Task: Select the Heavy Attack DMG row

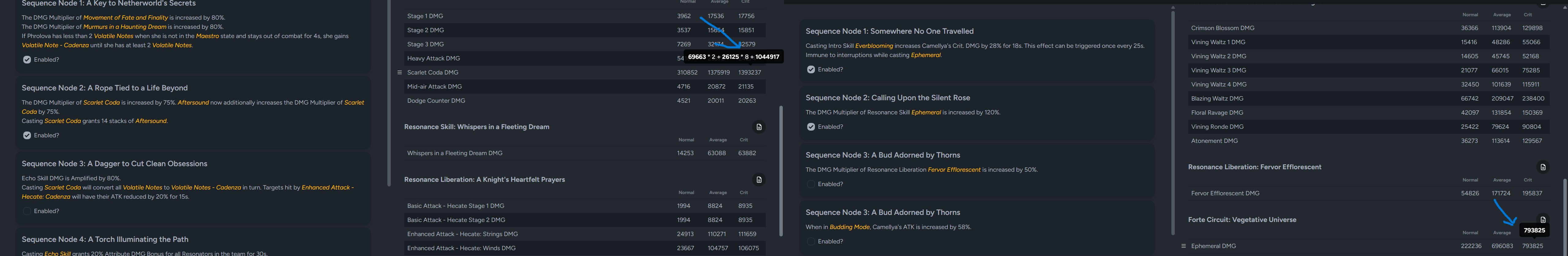Action: coord(585,59)
